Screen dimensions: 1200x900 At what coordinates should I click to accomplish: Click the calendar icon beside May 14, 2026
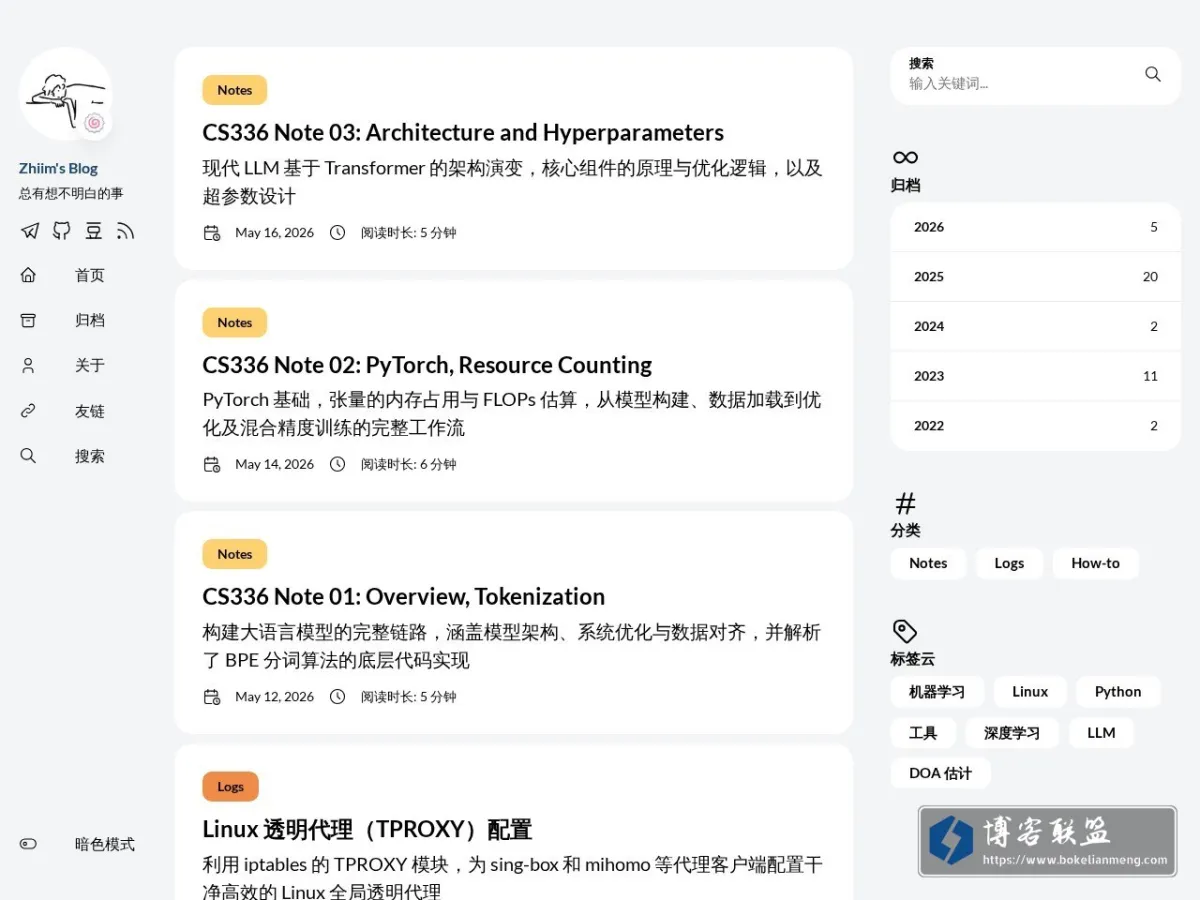click(x=212, y=464)
